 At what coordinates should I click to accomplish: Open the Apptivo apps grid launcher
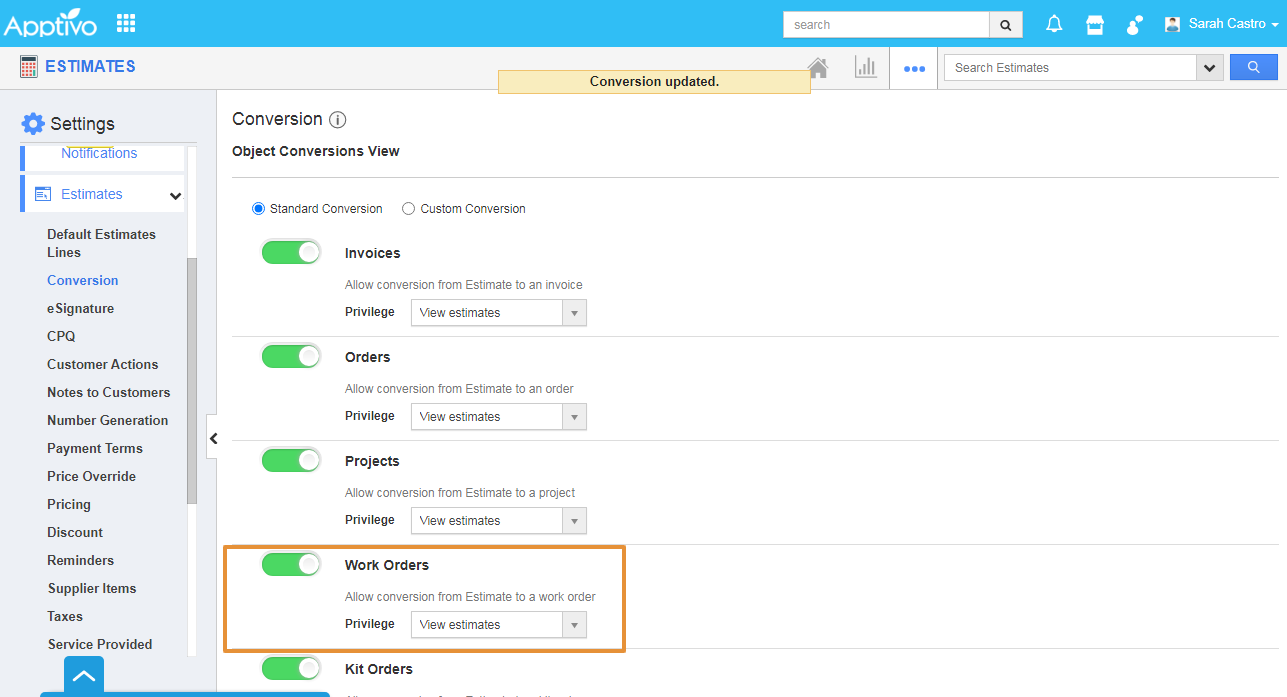click(x=126, y=23)
